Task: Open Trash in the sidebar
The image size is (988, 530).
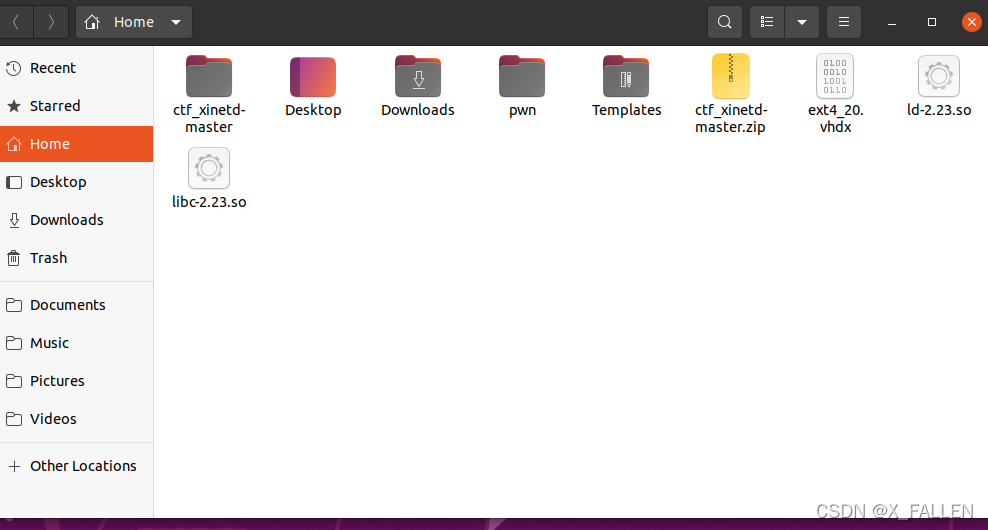Action: (76, 258)
